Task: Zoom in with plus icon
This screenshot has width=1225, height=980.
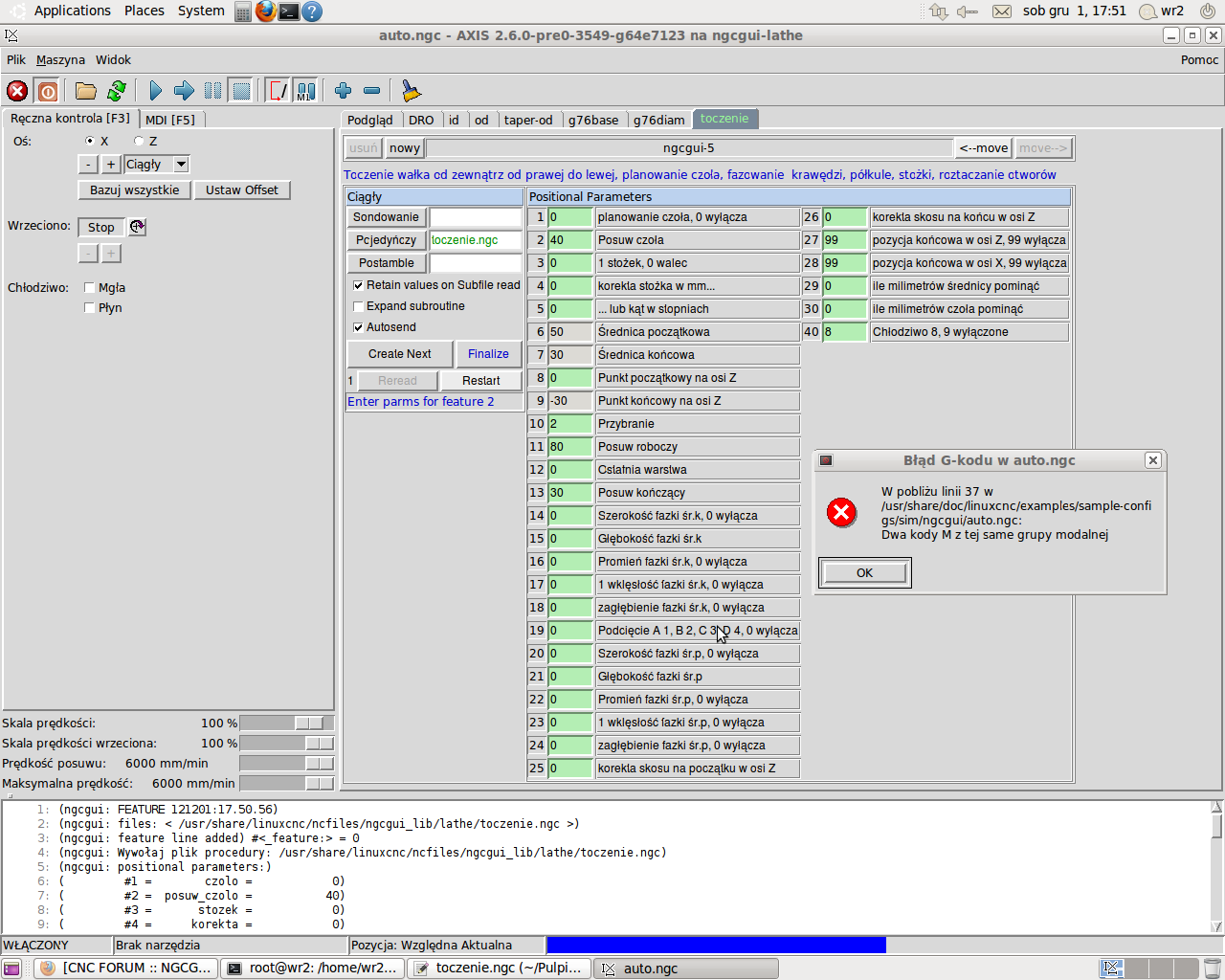Action: pyautogui.click(x=344, y=91)
